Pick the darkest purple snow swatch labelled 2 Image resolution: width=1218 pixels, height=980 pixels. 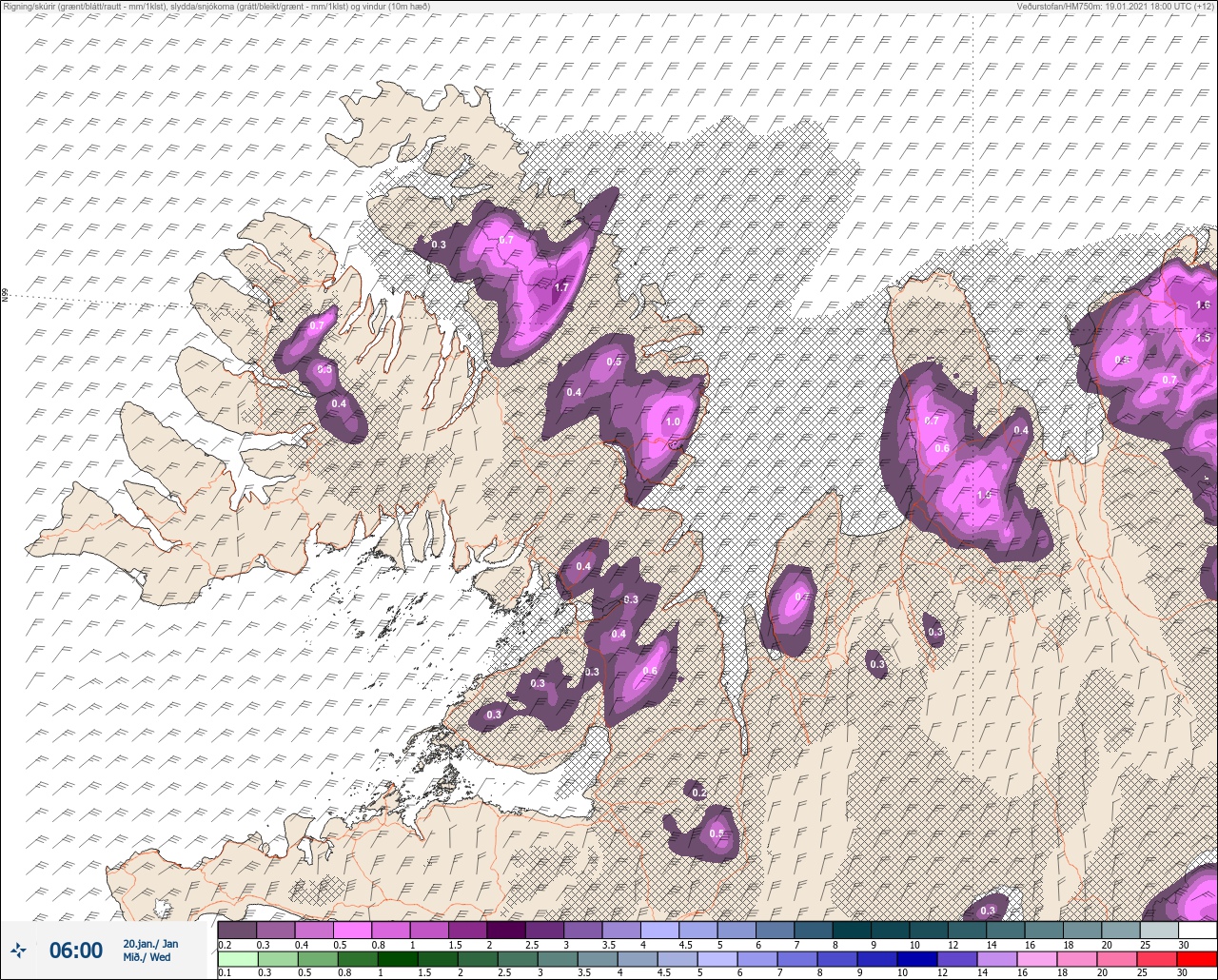[x=506, y=930]
